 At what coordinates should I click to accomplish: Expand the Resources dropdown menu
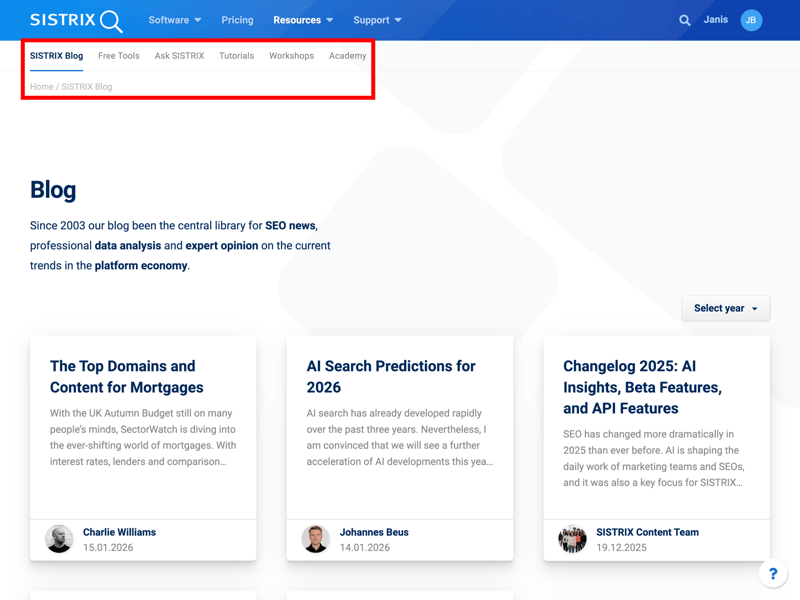point(303,20)
